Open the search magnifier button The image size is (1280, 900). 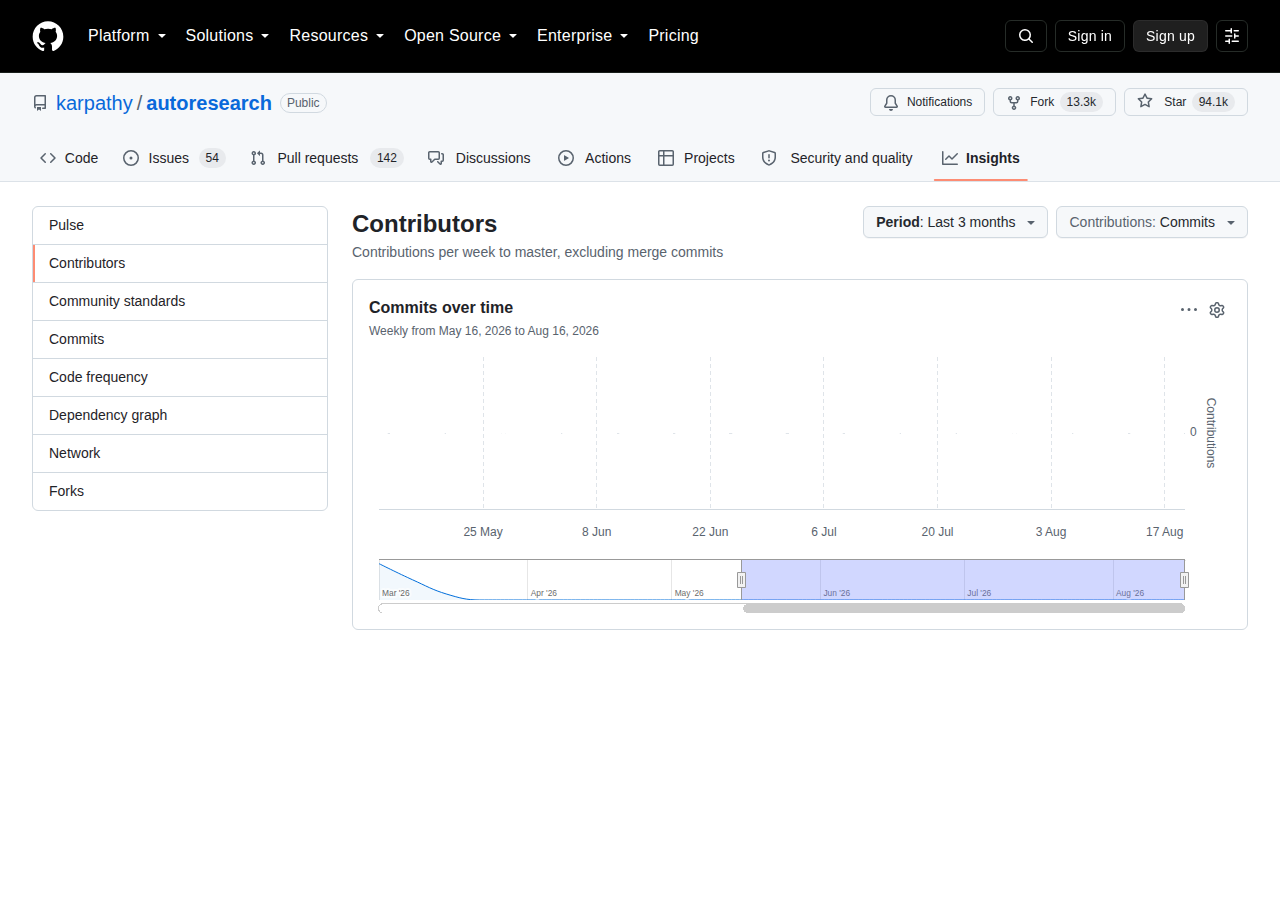pyautogui.click(x=1026, y=36)
